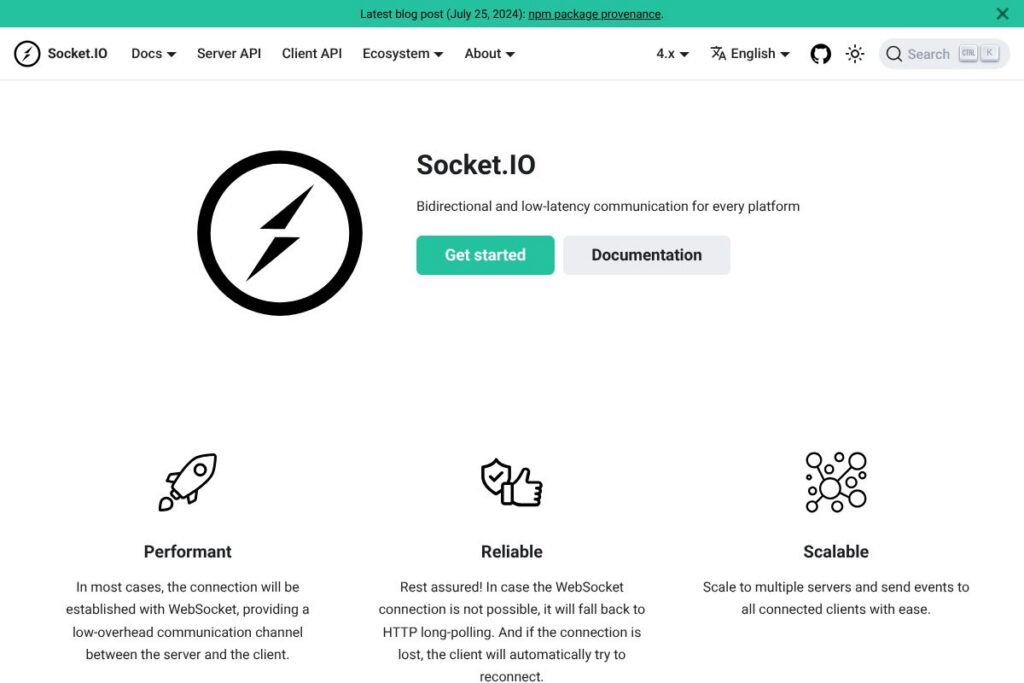The height and width of the screenshot is (683, 1024).
Task: Go to Client API page
Action: click(312, 54)
